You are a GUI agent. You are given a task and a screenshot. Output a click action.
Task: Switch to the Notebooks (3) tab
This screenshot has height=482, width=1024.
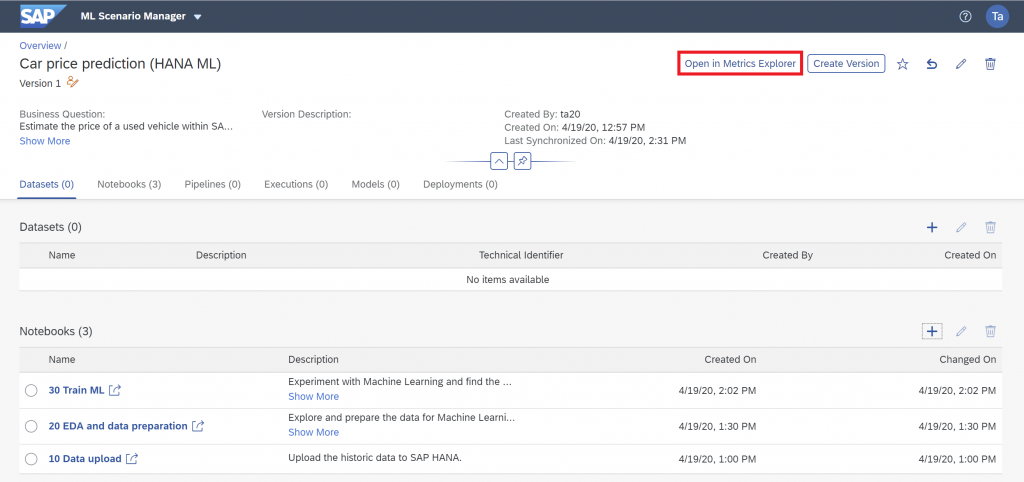(129, 184)
